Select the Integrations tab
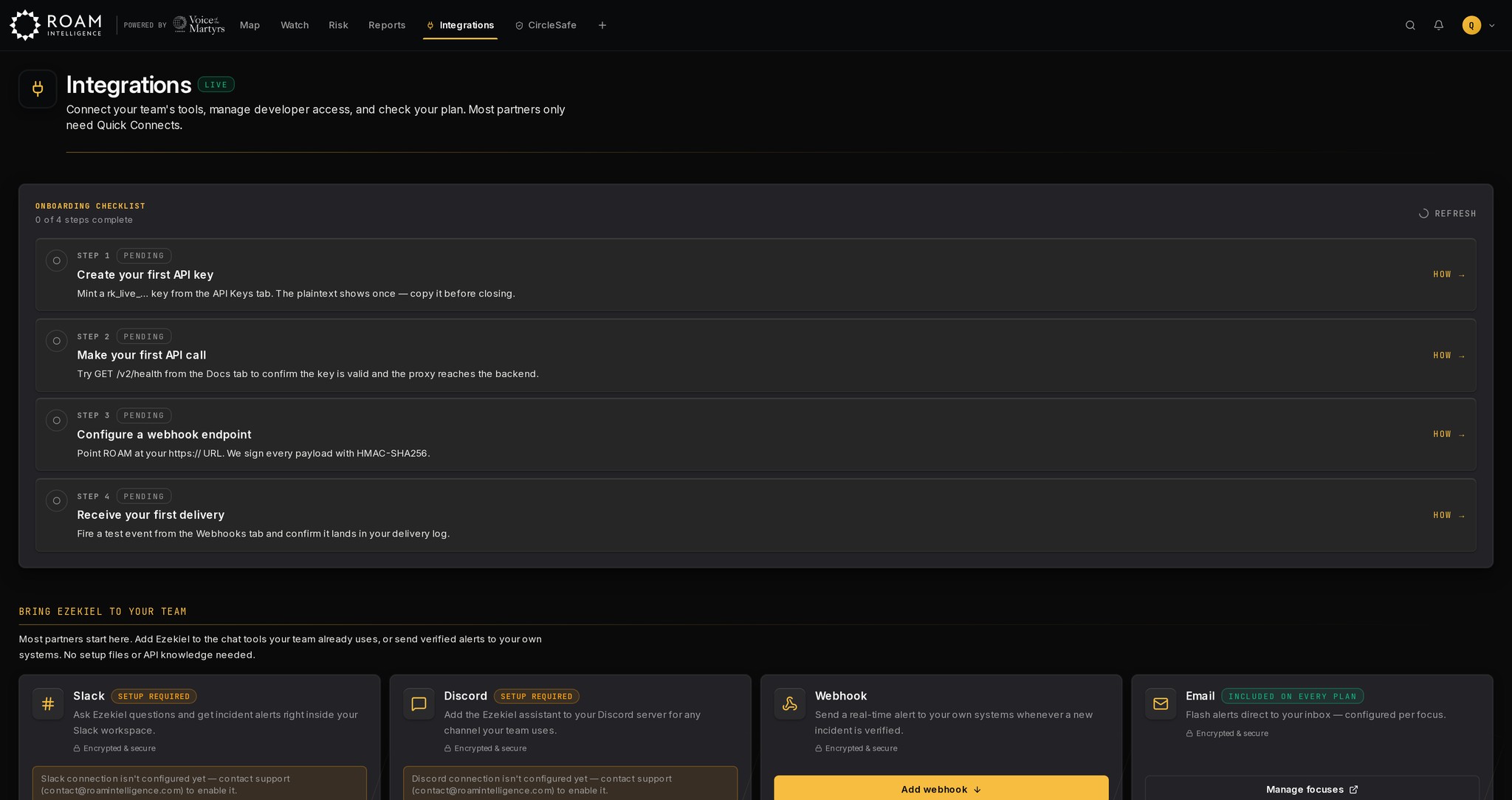1512x800 pixels. [460, 25]
